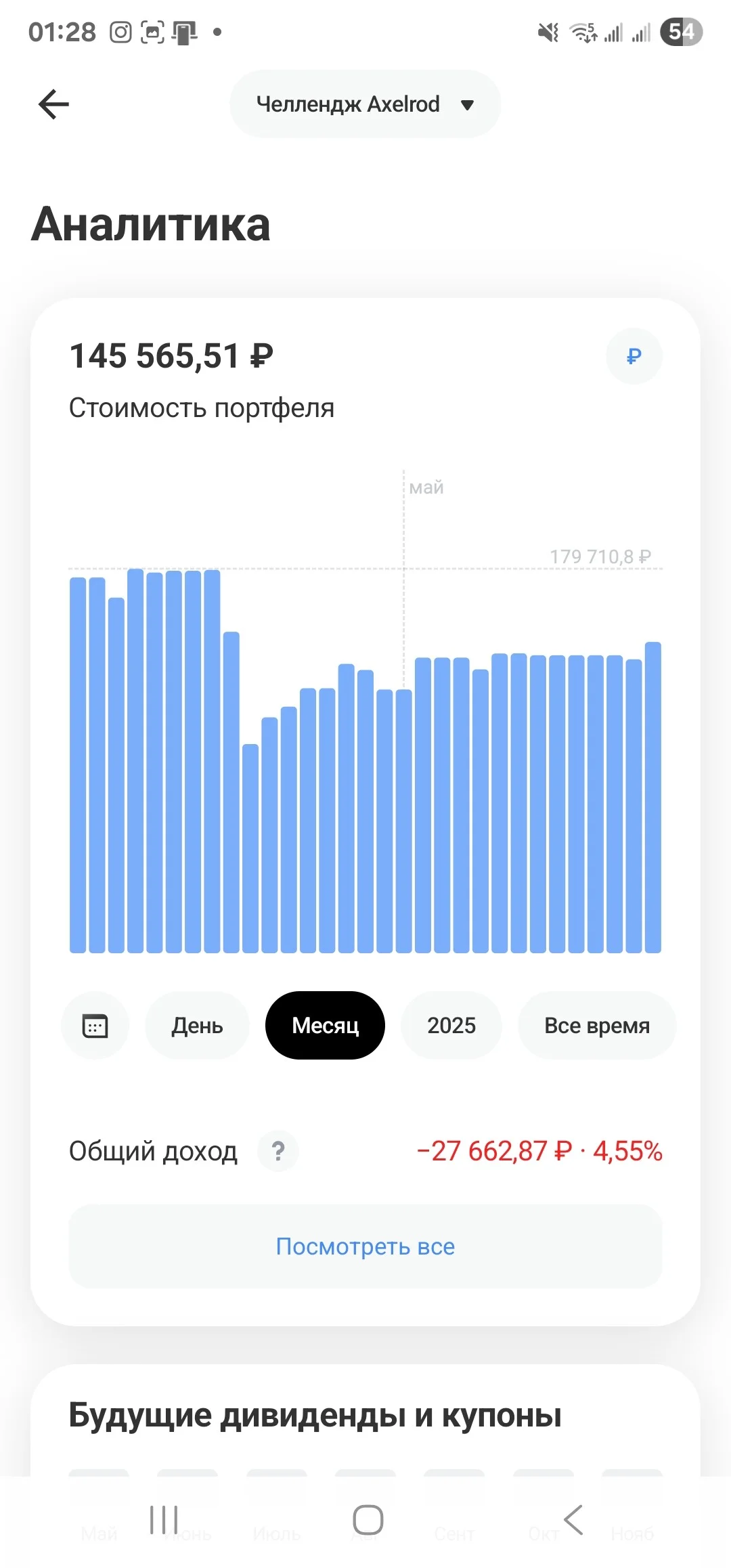This screenshot has width=731, height=1568.
Task: Select the День period option
Action: pos(197,1026)
